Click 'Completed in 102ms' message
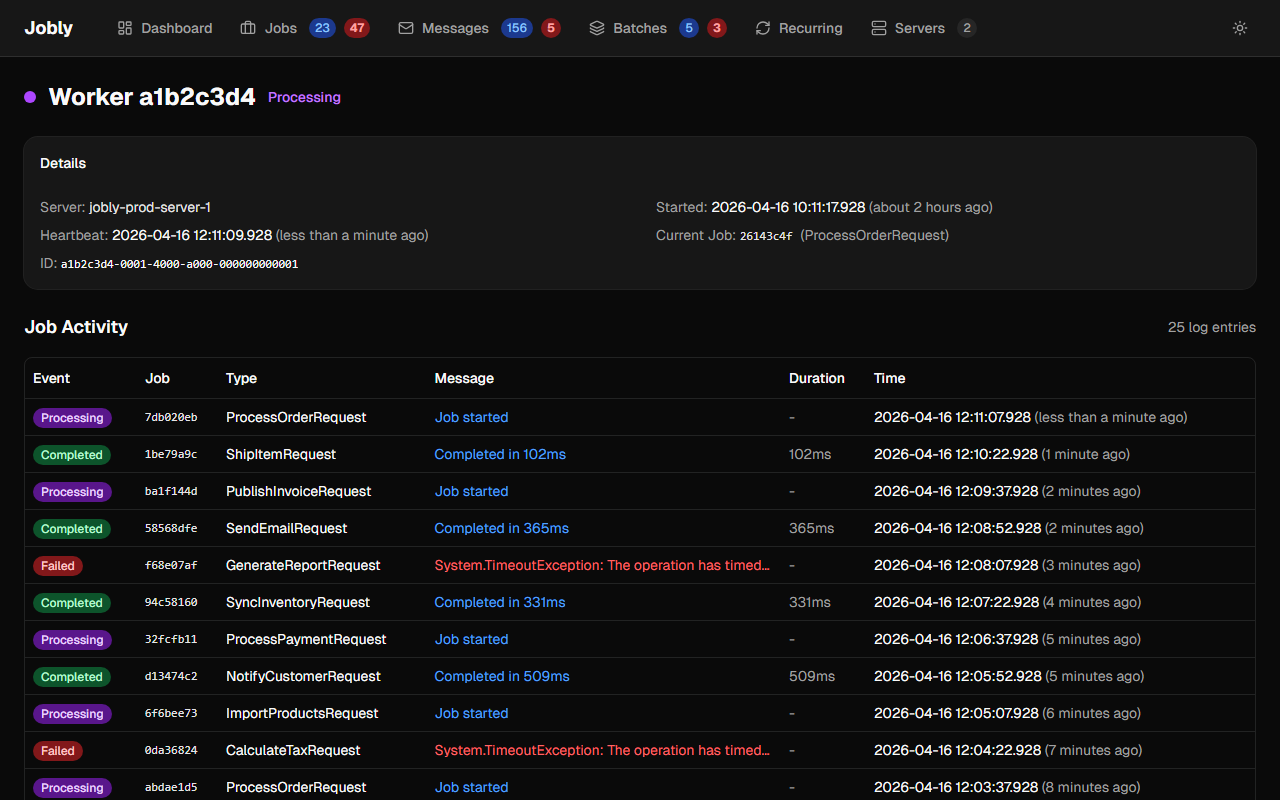This screenshot has height=800, width=1280. click(500, 454)
